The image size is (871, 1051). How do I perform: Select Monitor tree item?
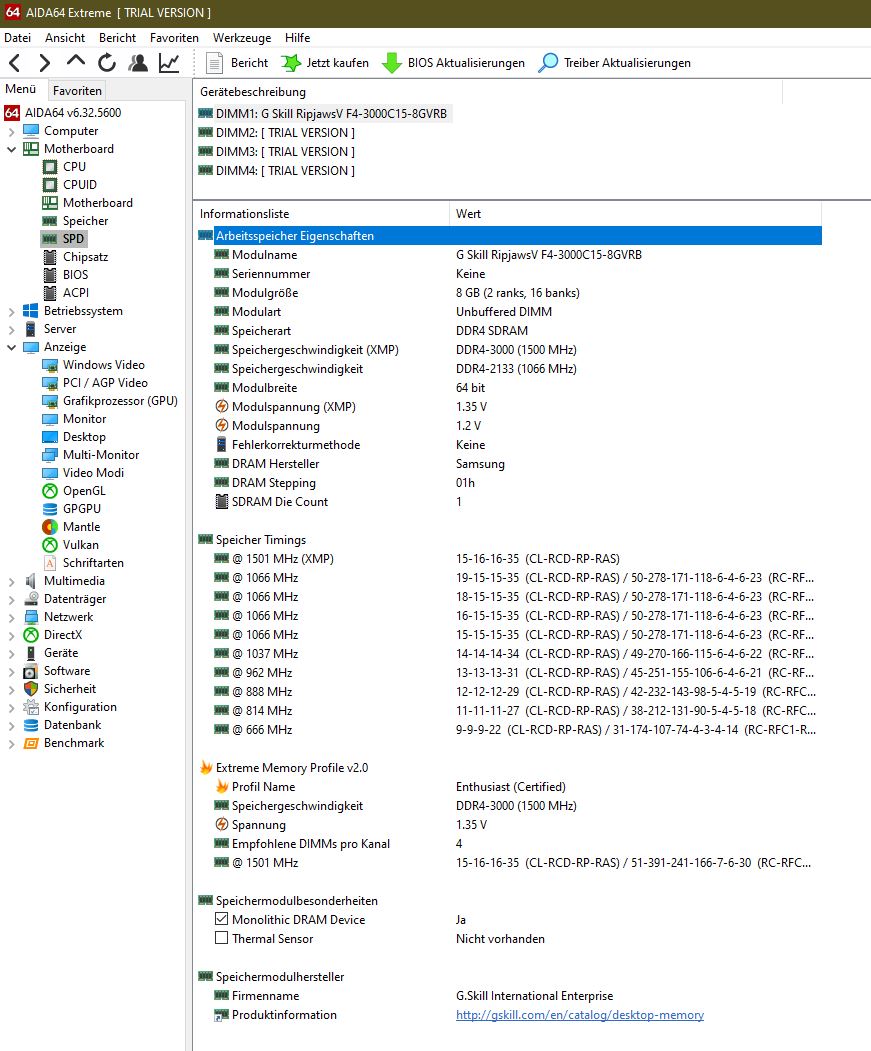point(84,419)
